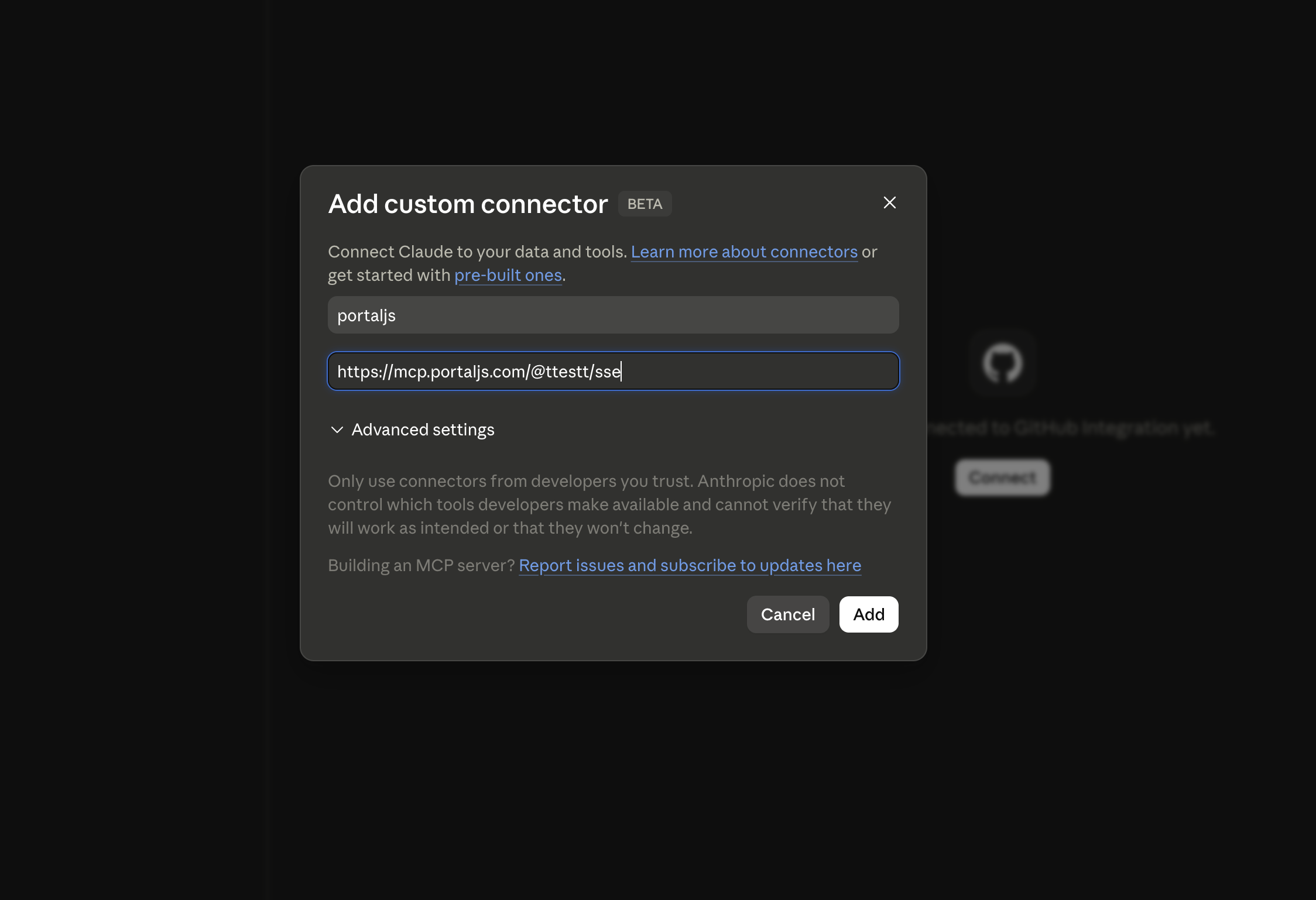Click the GitHub logo icon in background

(x=1002, y=363)
